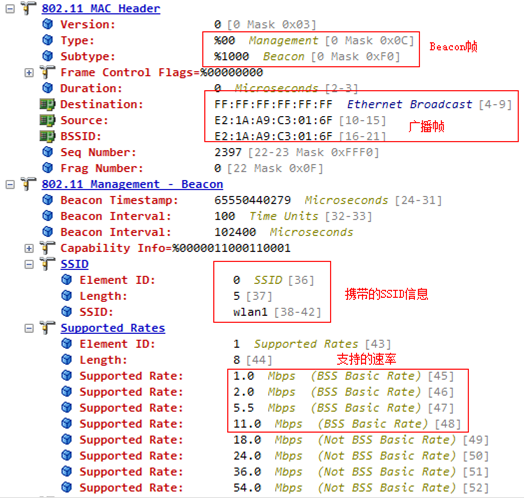The height and width of the screenshot is (499, 526).
Task: Click the cube icon next to SSID Length
Action: tap(67, 296)
